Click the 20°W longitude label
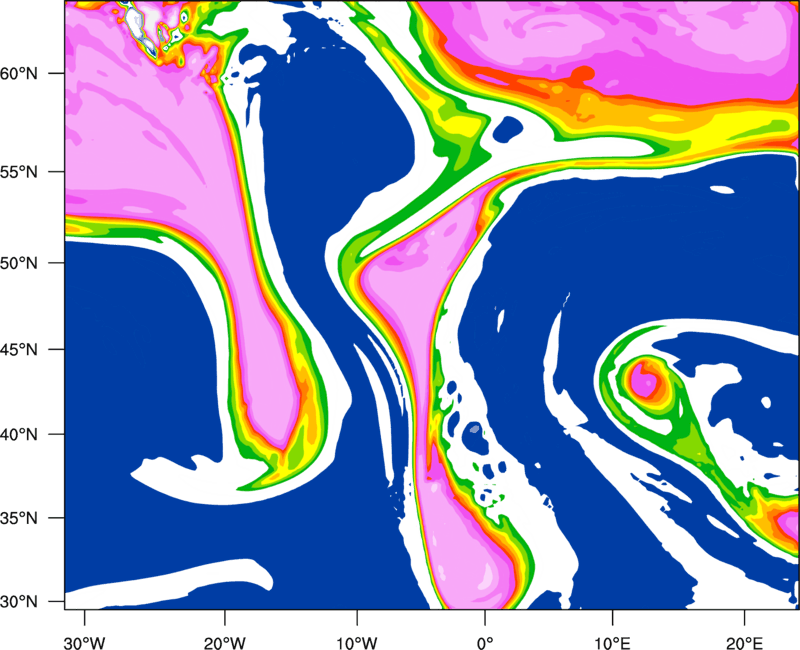The image size is (800, 650). [224, 643]
